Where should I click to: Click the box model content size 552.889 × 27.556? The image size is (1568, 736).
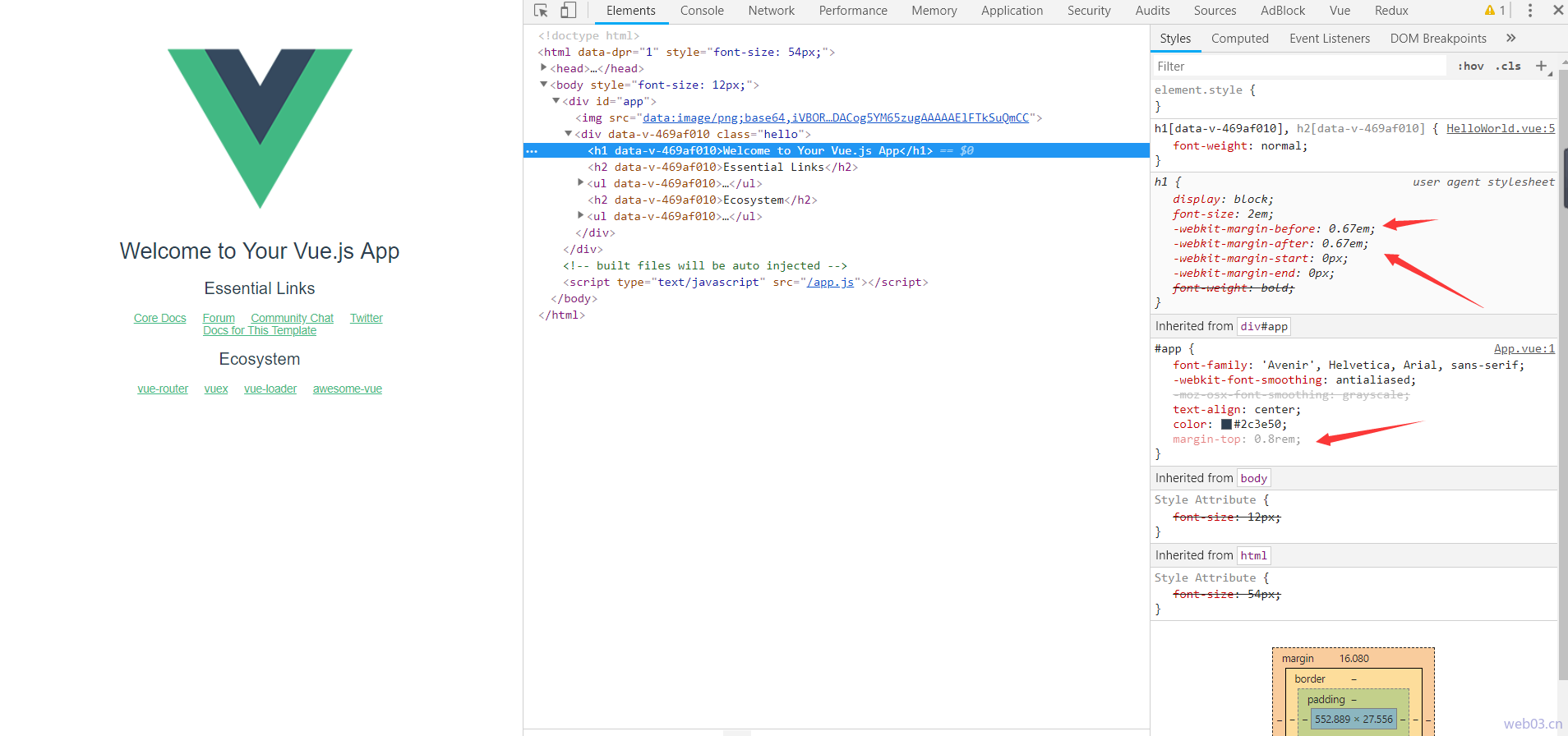pos(1354,719)
